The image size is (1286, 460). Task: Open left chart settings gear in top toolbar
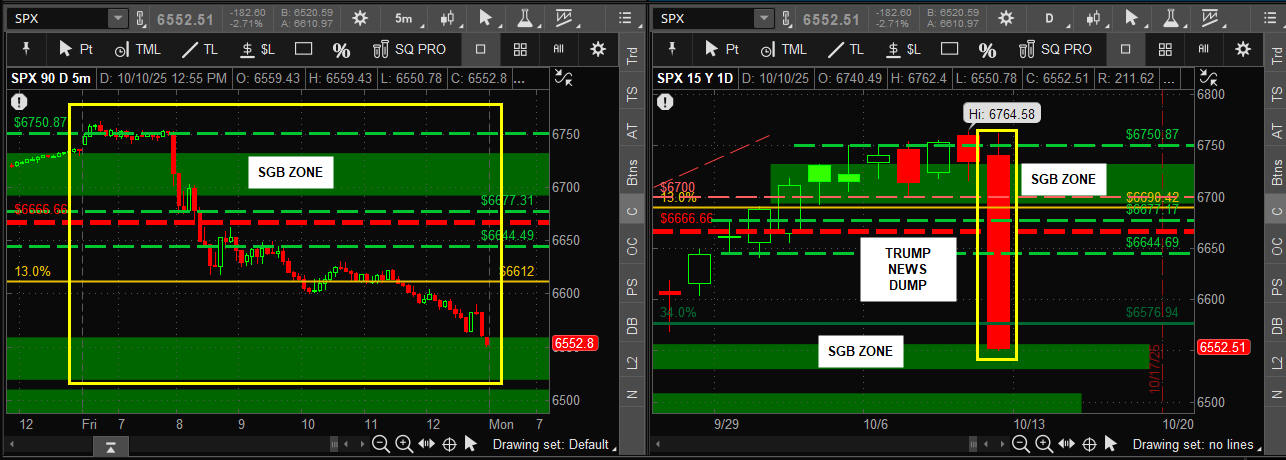click(x=359, y=18)
